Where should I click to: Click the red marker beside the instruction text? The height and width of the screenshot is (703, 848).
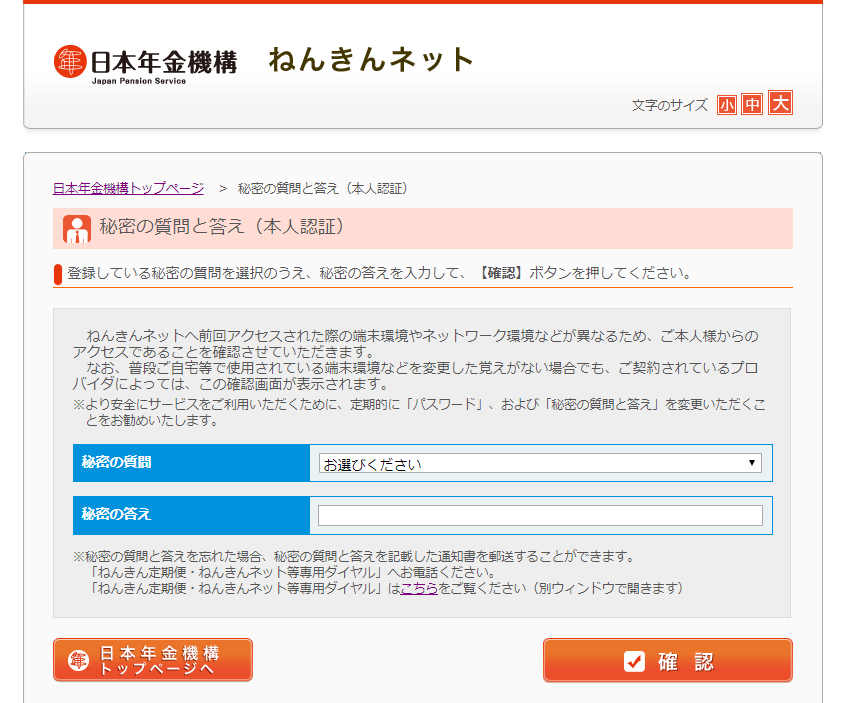(x=58, y=274)
